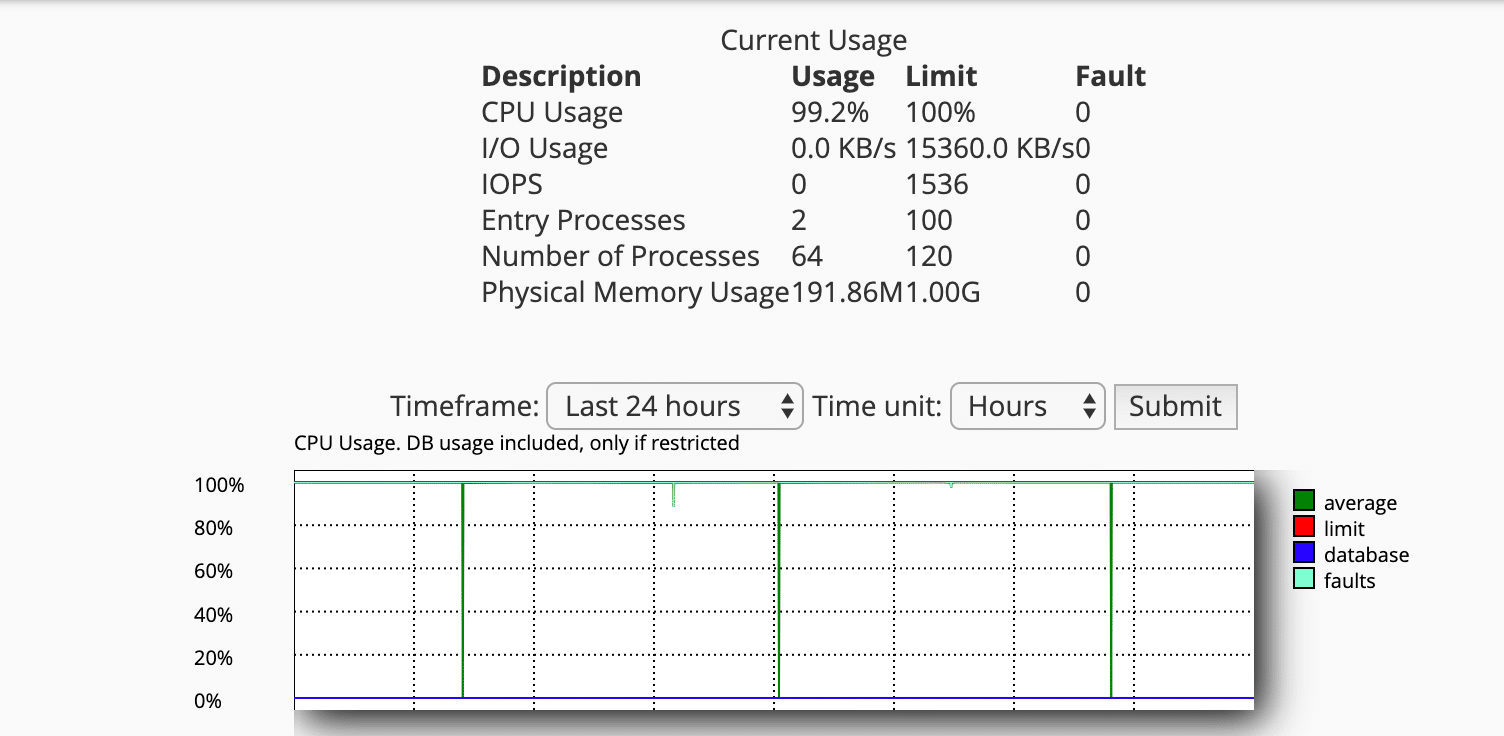Click the Usage column header
Viewport: 1504px width, 736px height.
tap(832, 77)
